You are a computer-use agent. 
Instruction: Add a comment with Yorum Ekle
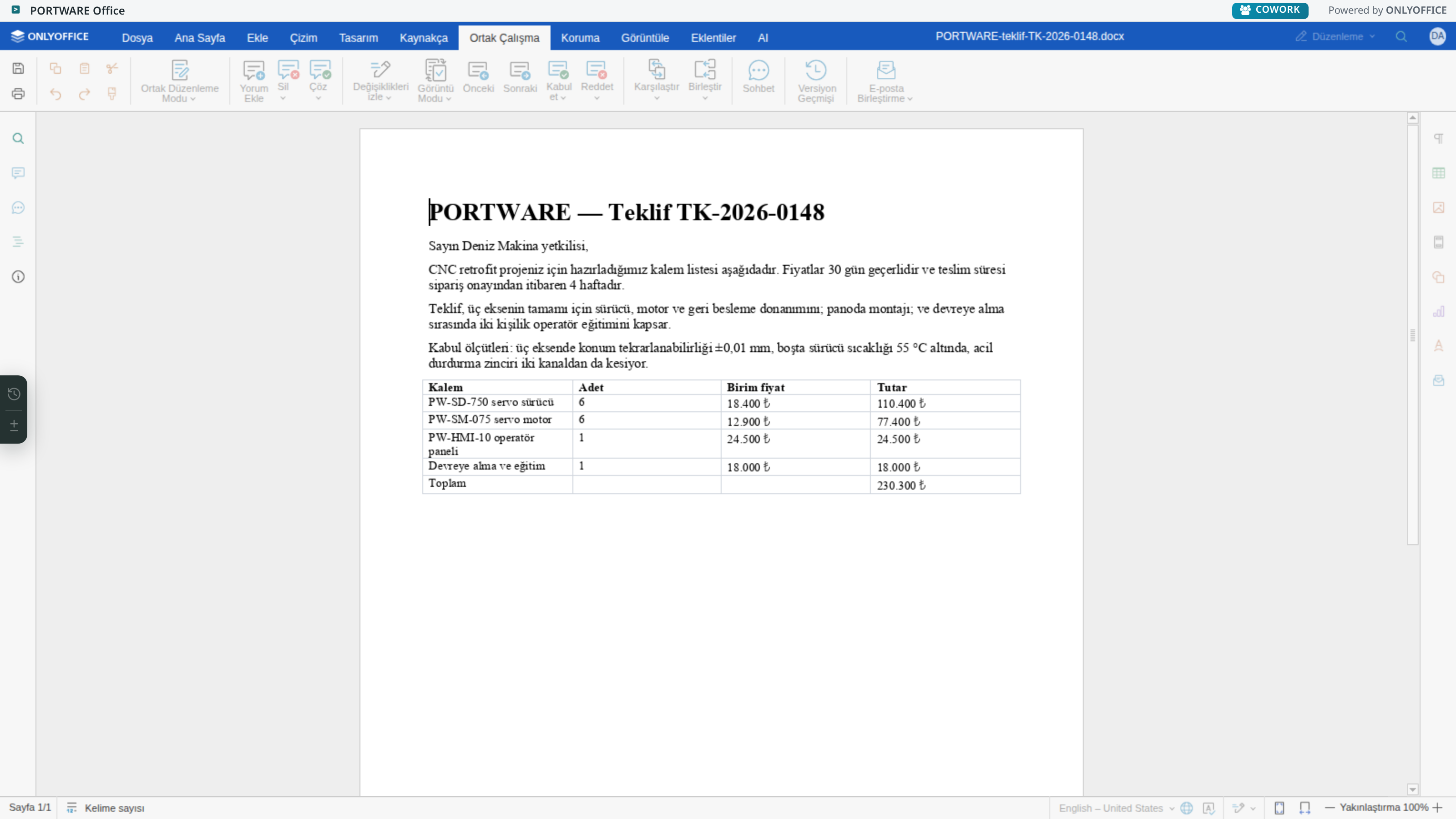(x=254, y=81)
